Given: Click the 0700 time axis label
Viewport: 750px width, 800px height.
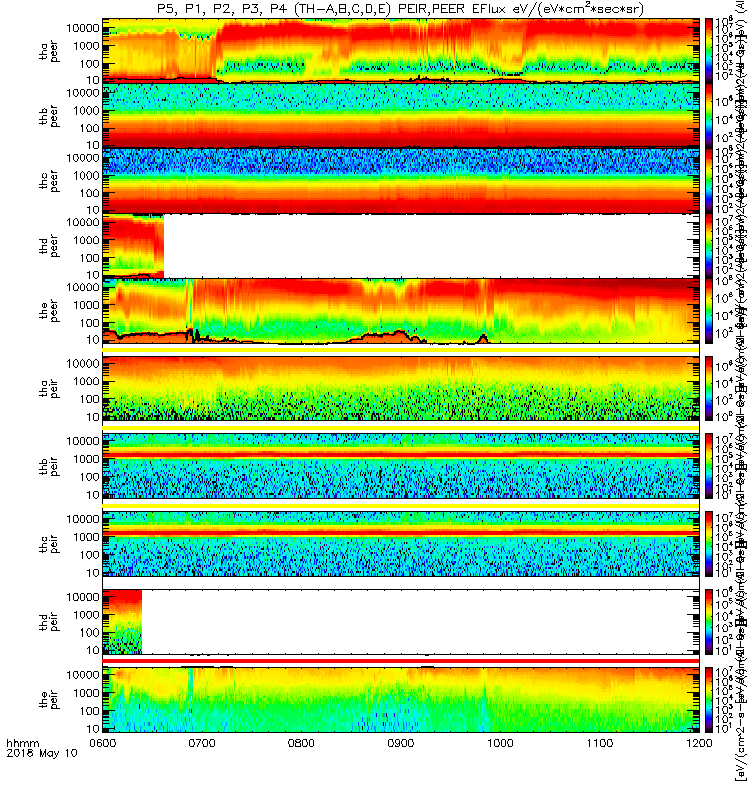Looking at the screenshot, I should (202, 743).
